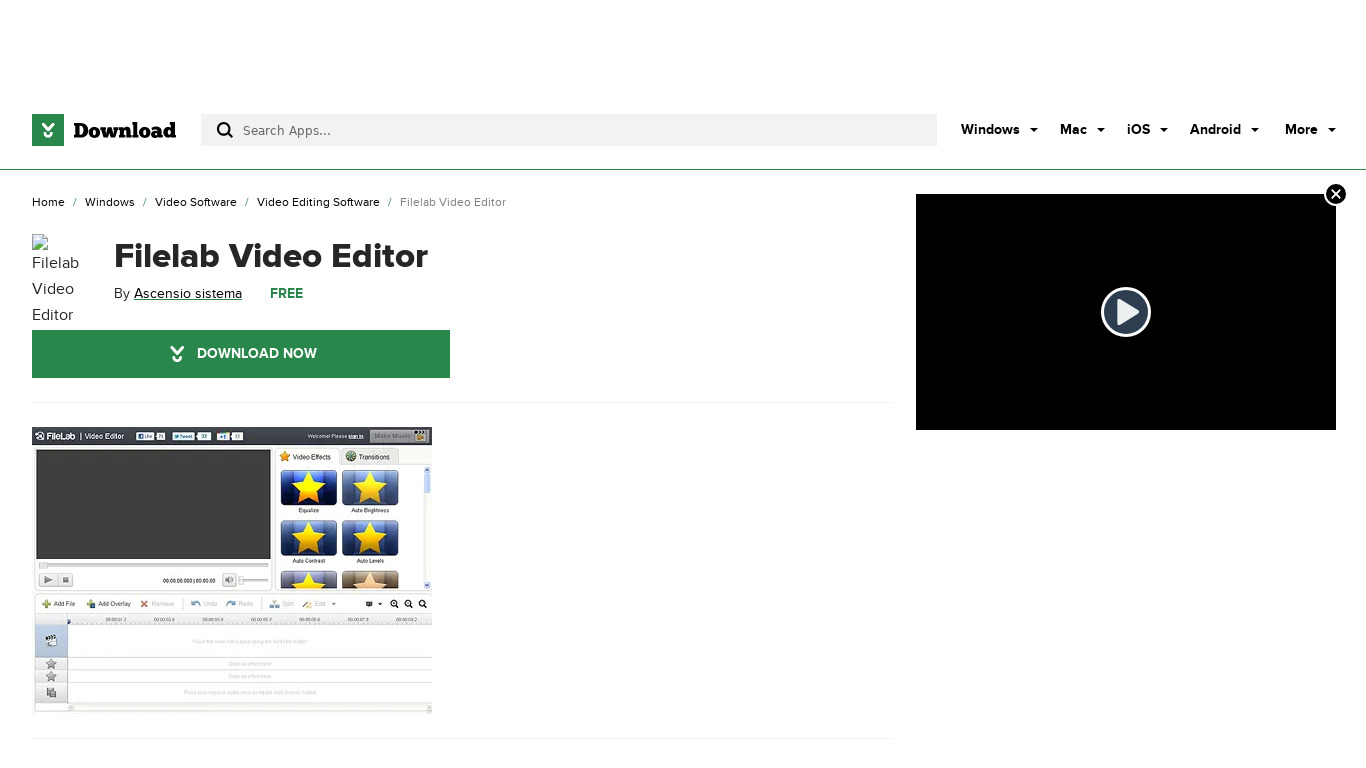Click the Auto Brightness effect icon
Screen dimensions: 1366x768
click(x=370, y=488)
